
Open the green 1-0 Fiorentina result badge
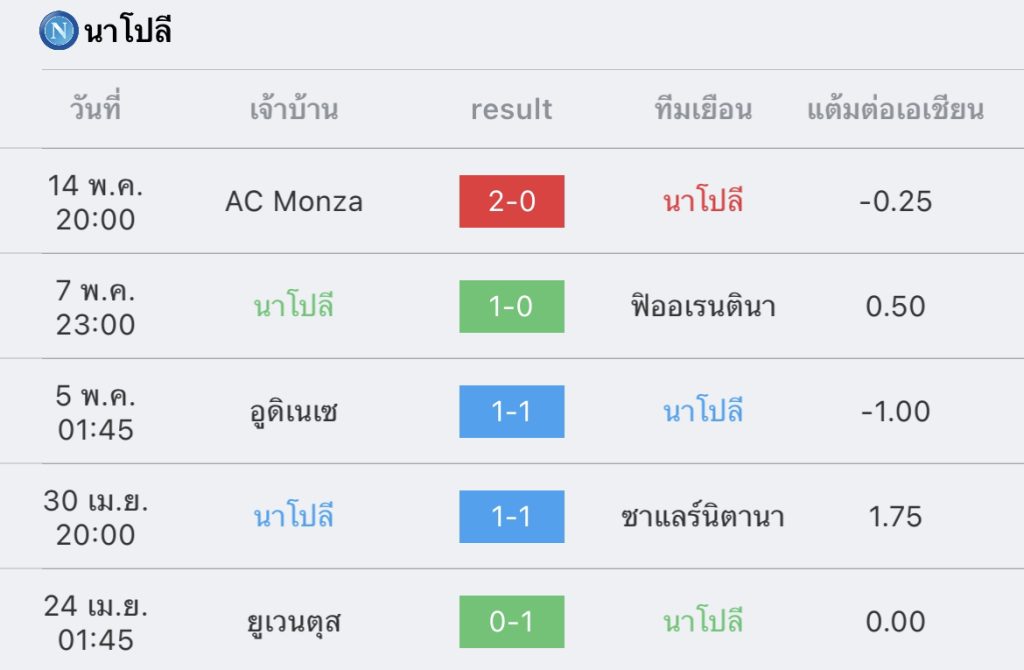[x=511, y=306]
